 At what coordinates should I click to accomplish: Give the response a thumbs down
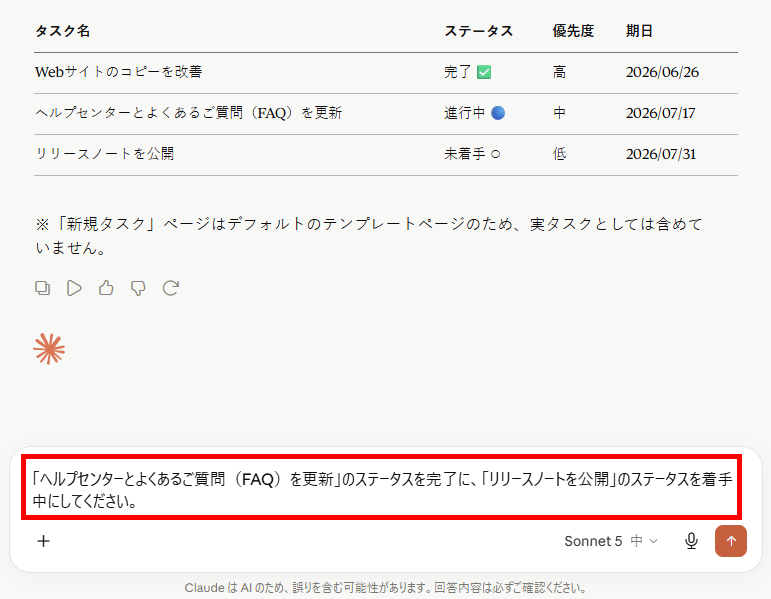click(x=138, y=288)
